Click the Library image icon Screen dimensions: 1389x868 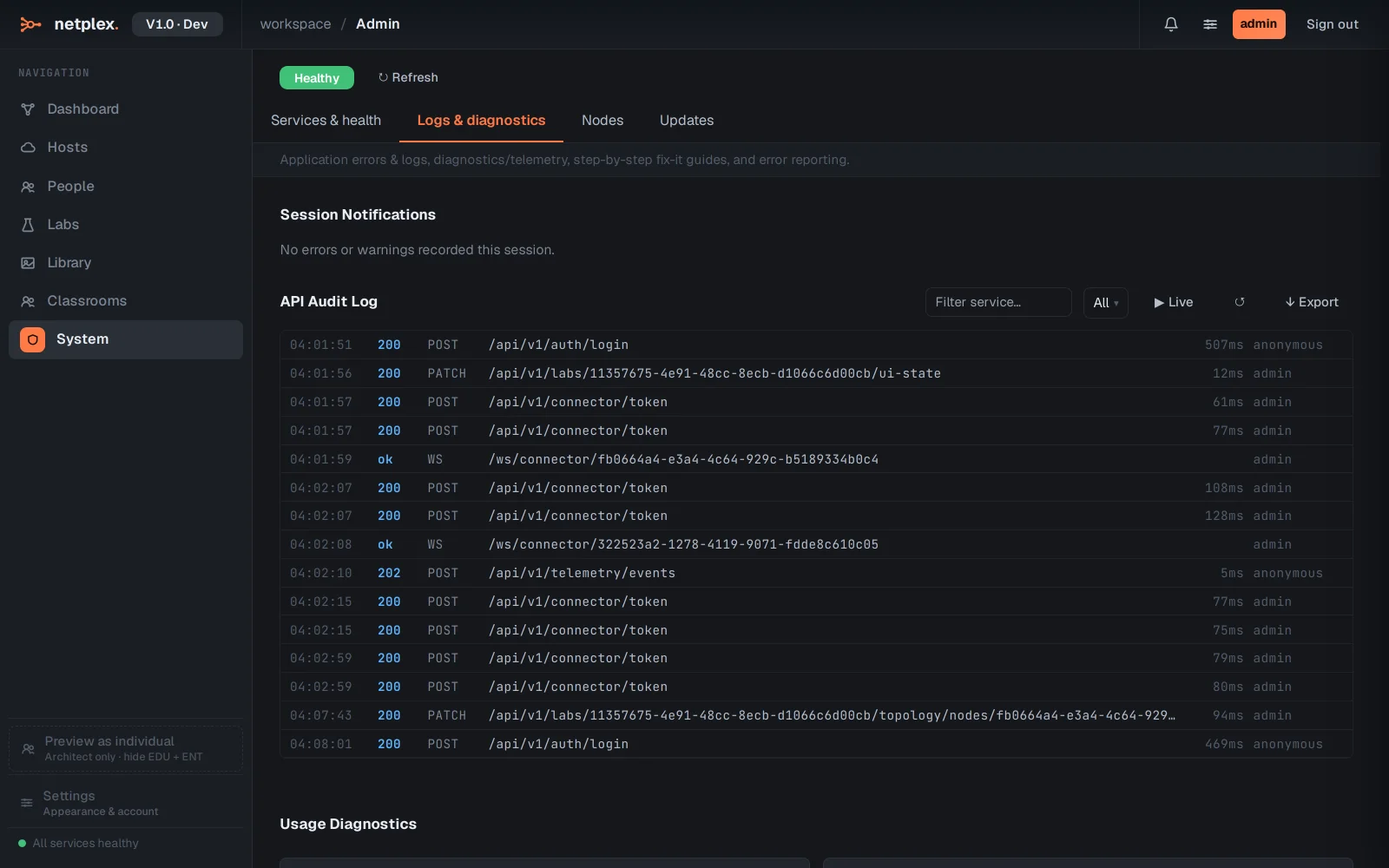point(28,263)
